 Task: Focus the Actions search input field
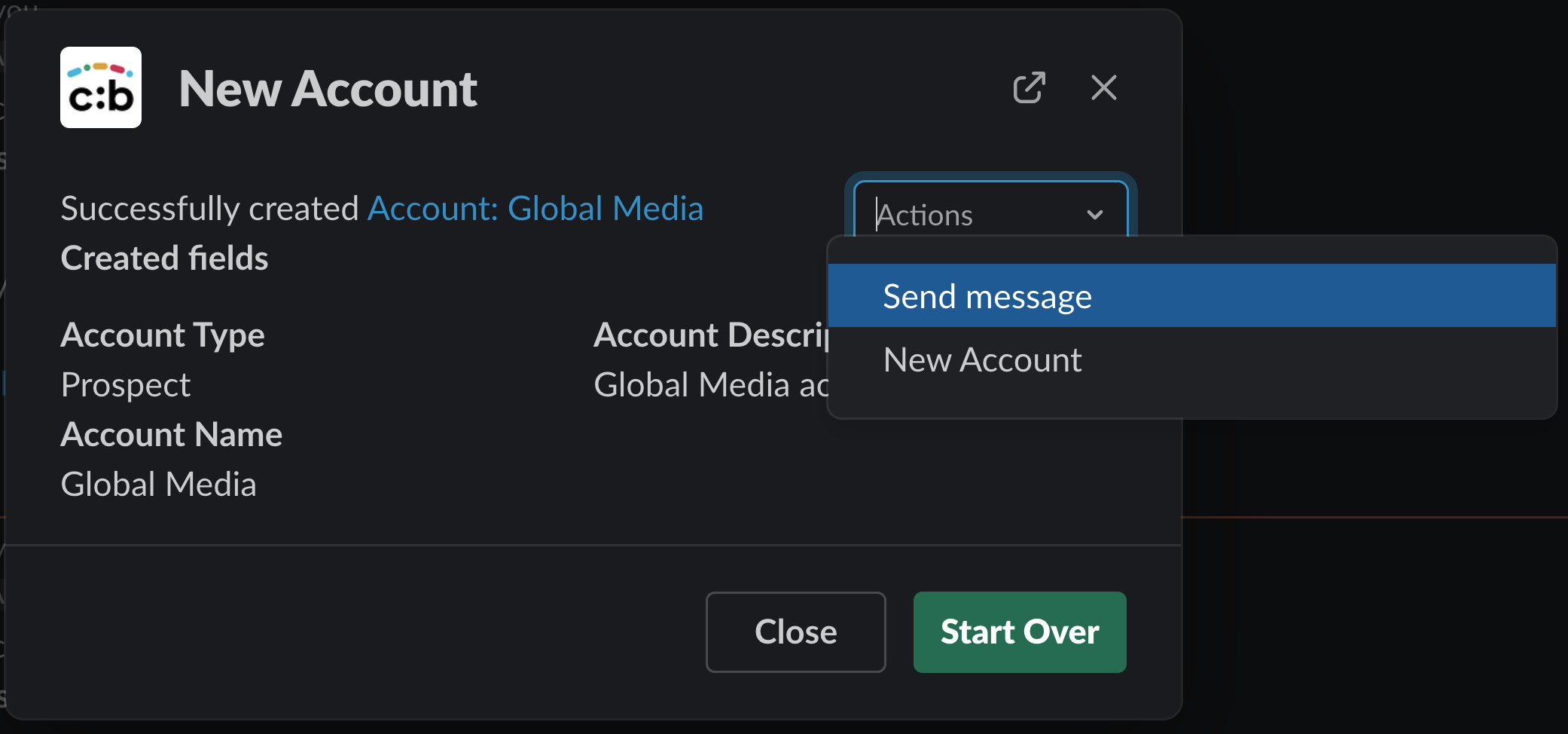coord(972,216)
